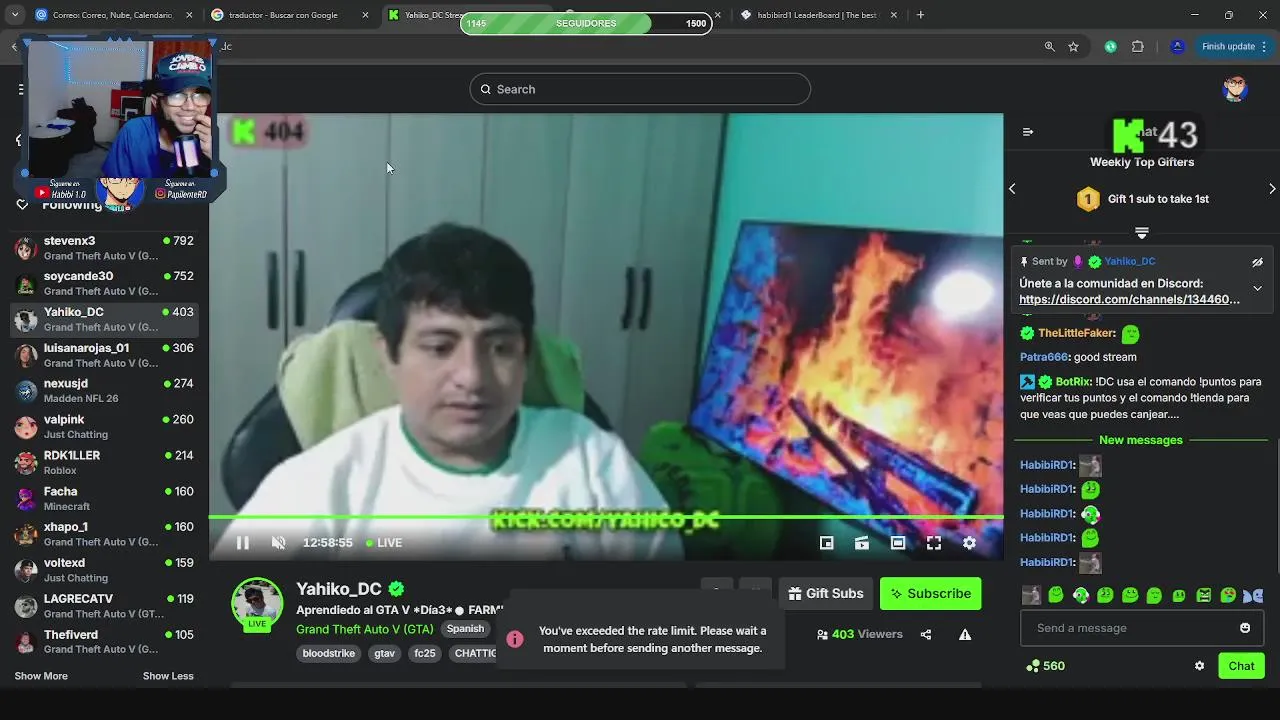Open Chrome extensions puzzle icon
The image size is (1280, 720).
(x=1137, y=46)
